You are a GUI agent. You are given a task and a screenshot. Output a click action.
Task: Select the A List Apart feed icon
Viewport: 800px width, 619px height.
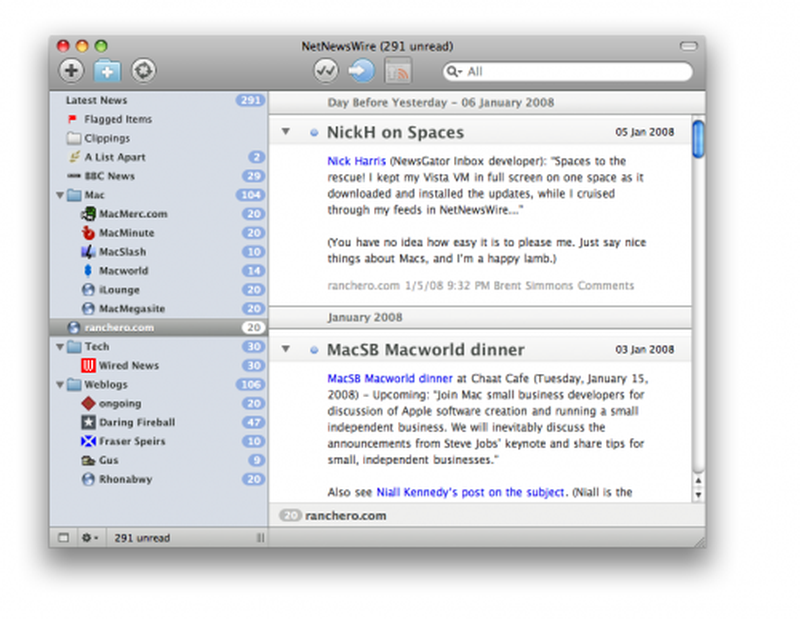tap(74, 157)
